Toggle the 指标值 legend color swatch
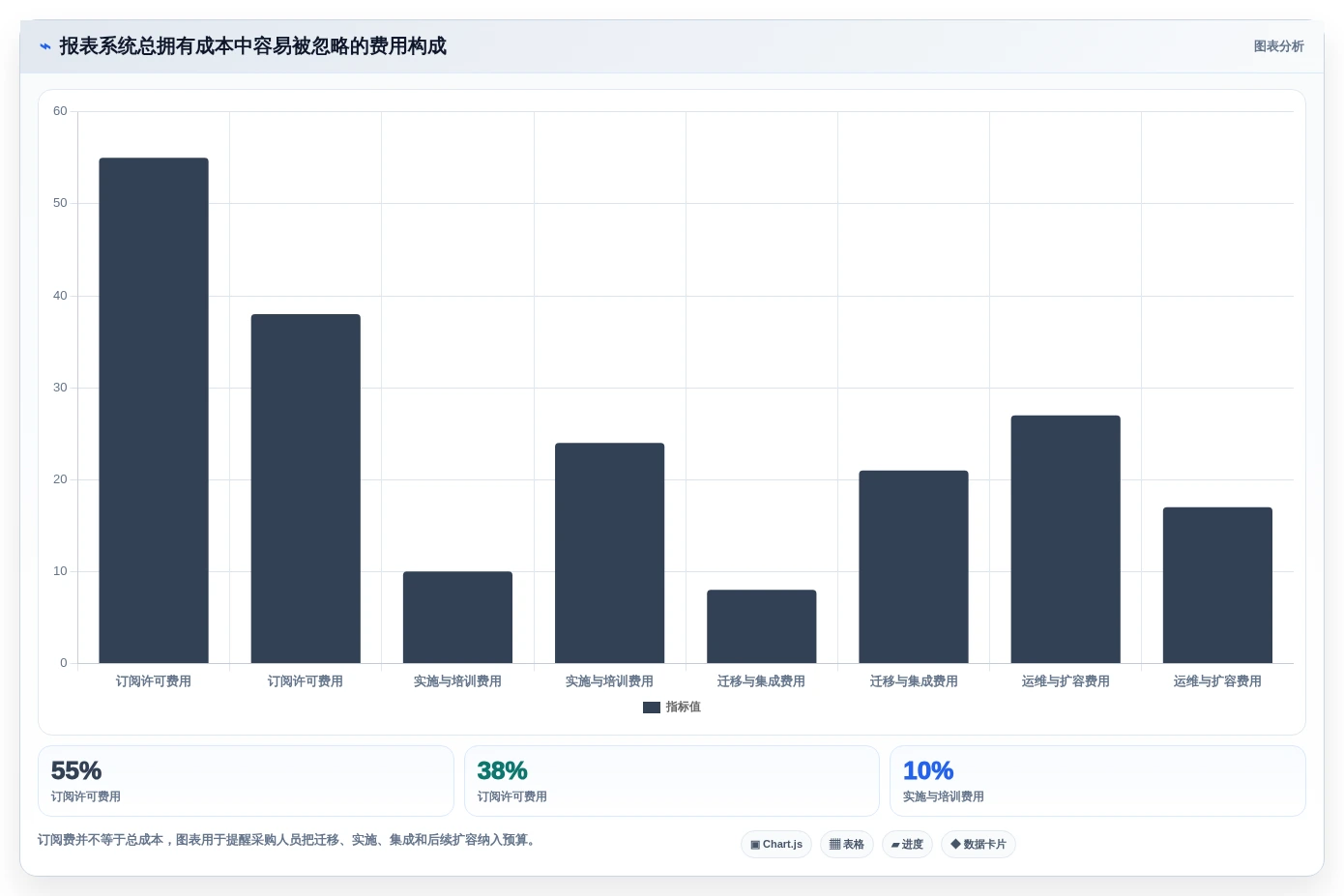 [x=652, y=708]
